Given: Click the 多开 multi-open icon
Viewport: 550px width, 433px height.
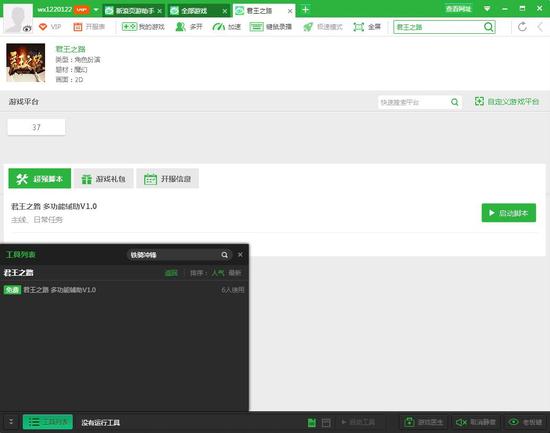Looking at the screenshot, I should (180, 27).
